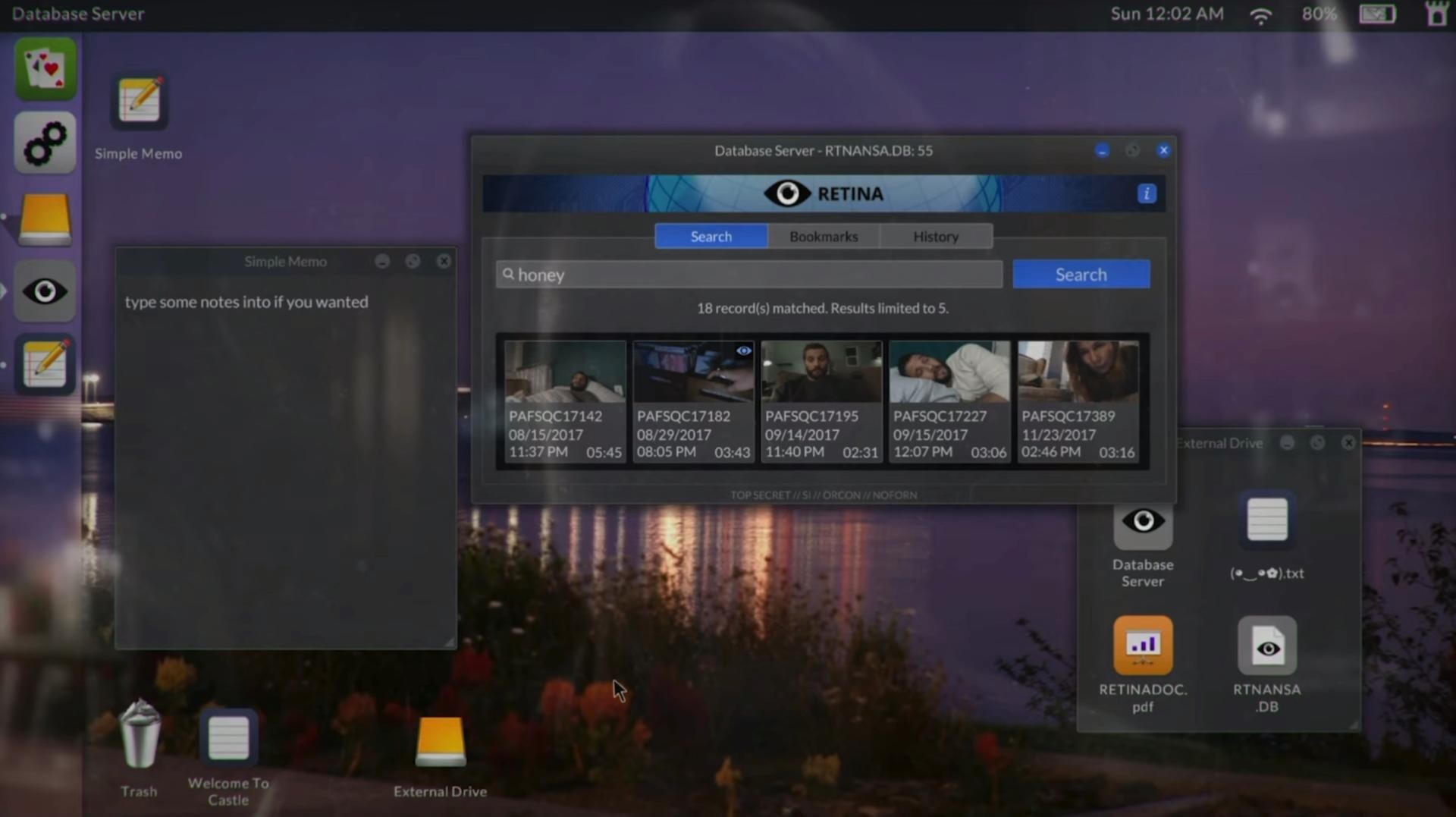Open the Trash on desktop

140,737
